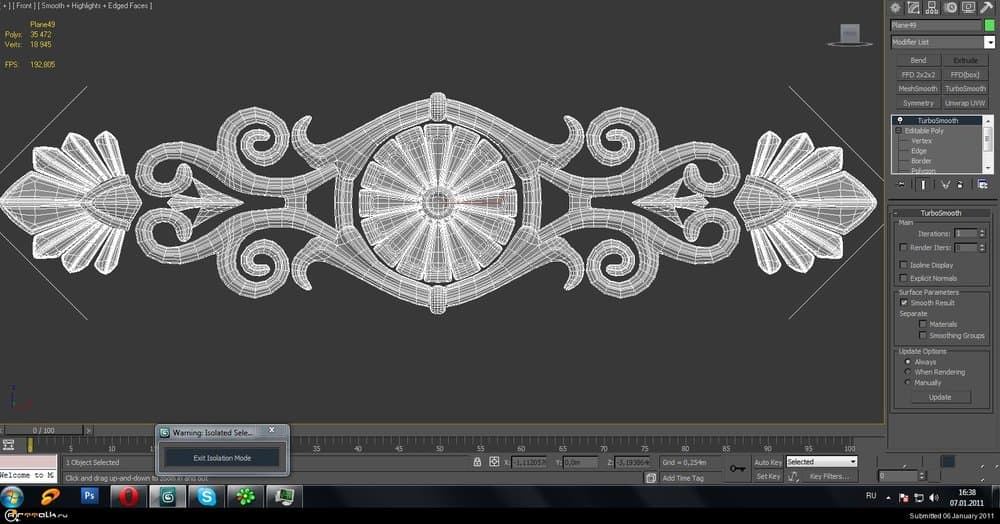Select the Manually update radio option
1000x524 pixels.
907,382
